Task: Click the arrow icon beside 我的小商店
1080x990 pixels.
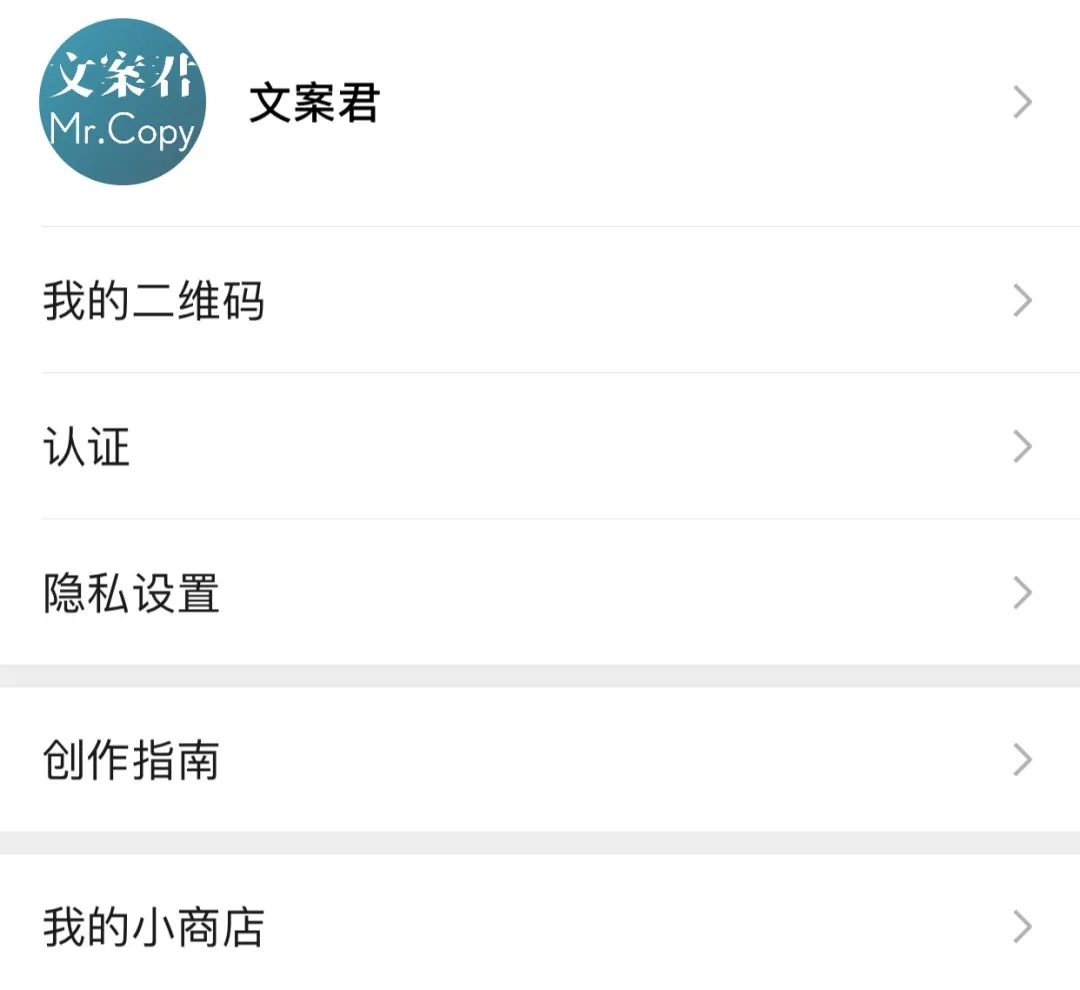Action: coord(1023,927)
